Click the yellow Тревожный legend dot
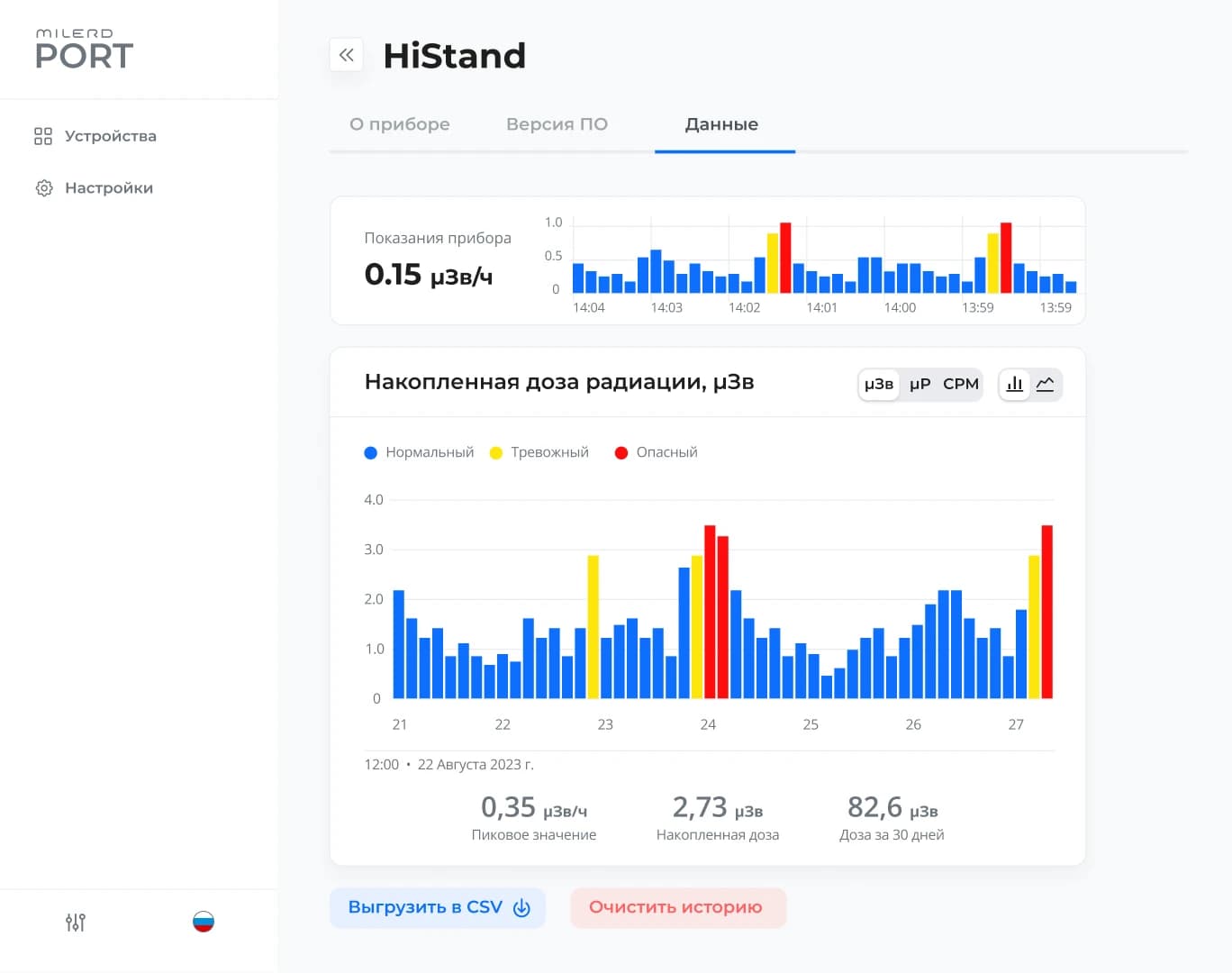 495,453
